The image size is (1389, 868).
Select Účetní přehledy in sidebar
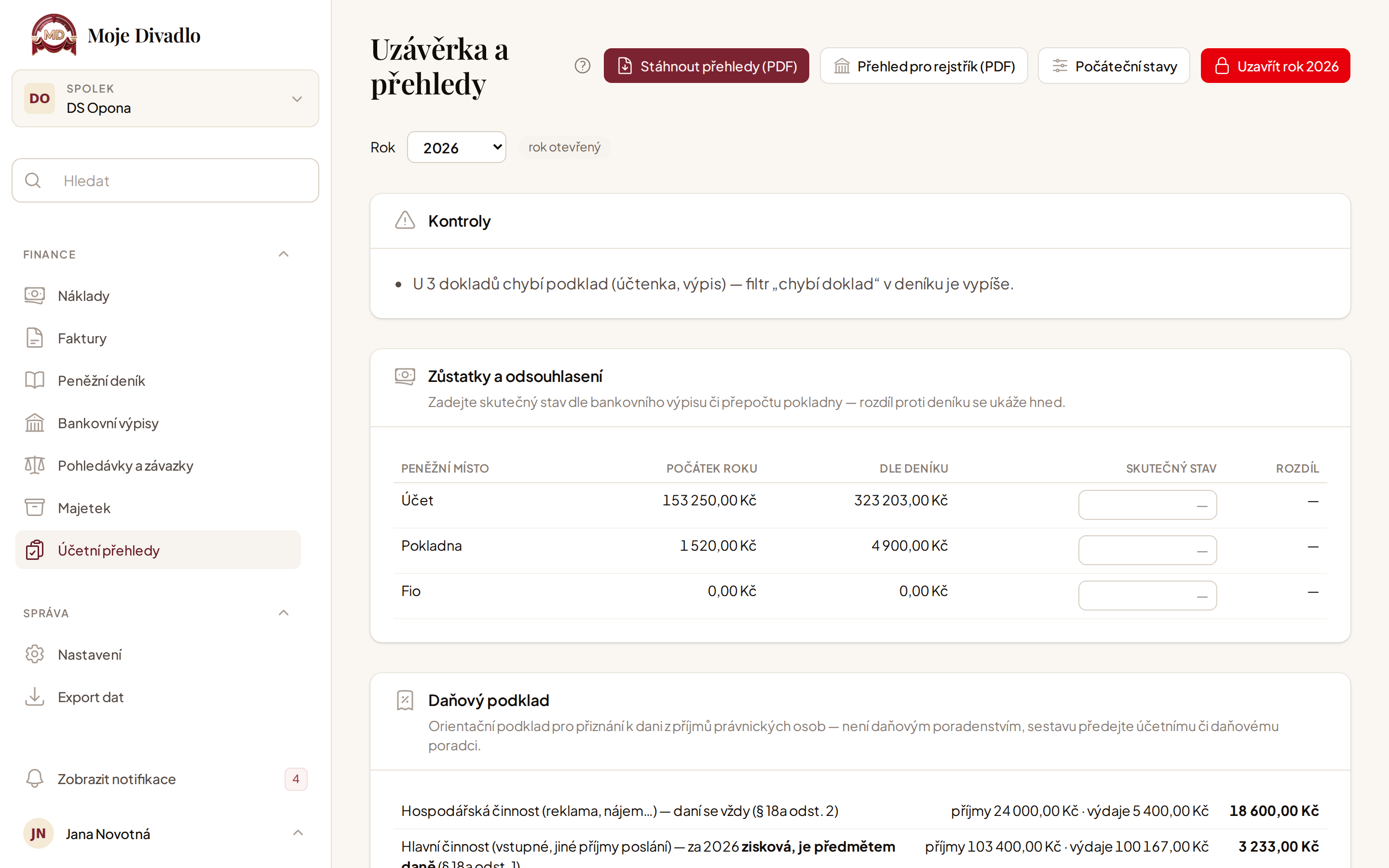click(x=158, y=550)
